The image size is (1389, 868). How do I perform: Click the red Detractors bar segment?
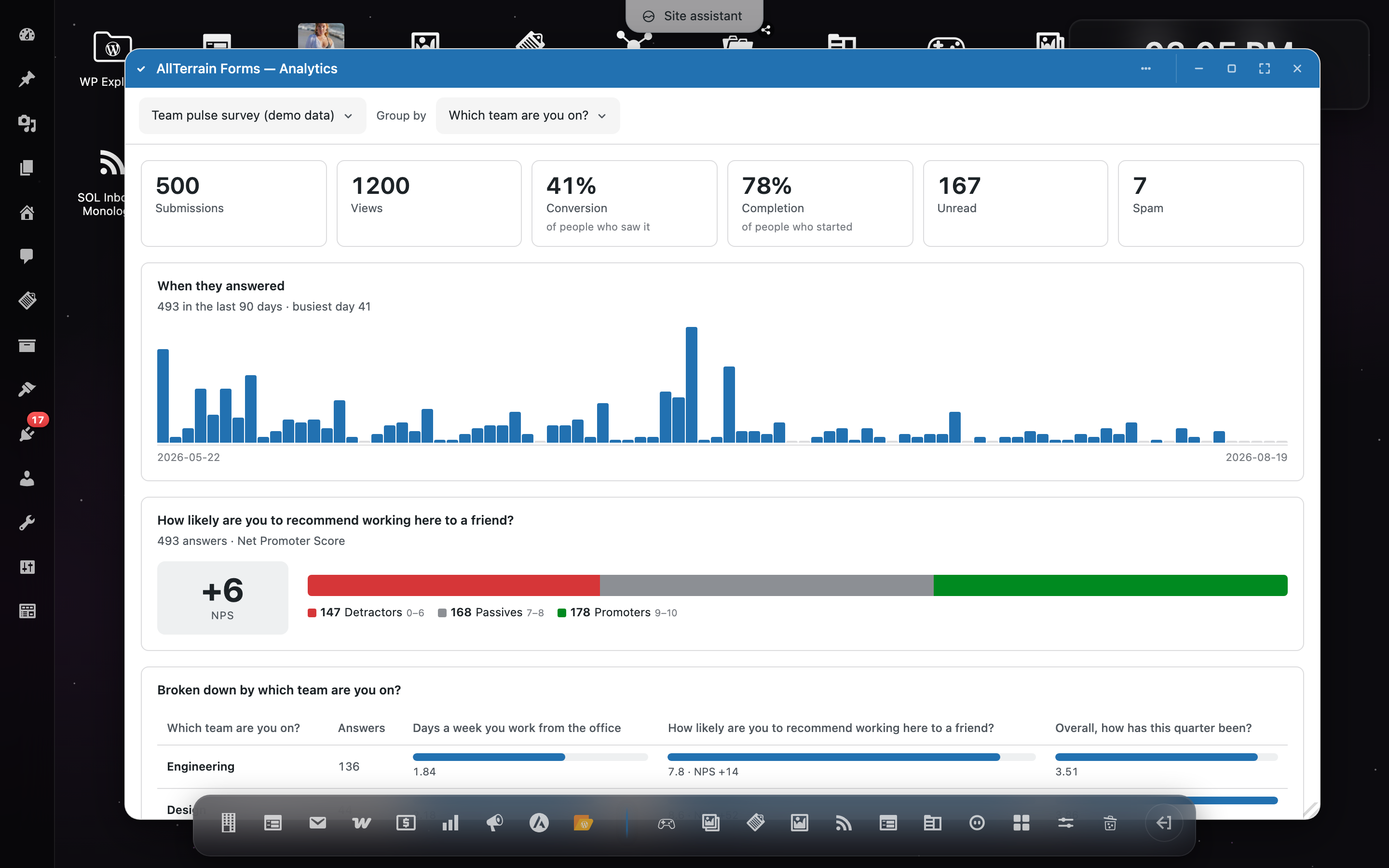click(453, 585)
